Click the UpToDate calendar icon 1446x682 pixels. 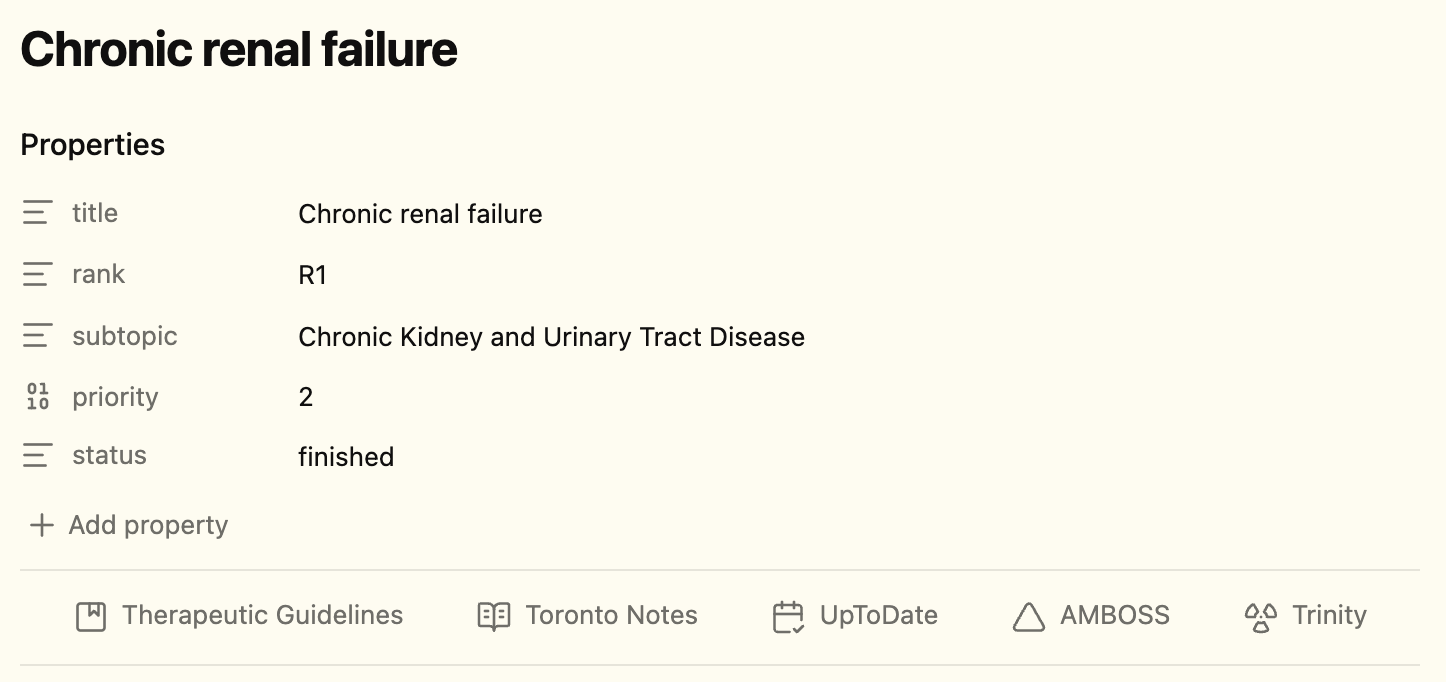(x=789, y=616)
